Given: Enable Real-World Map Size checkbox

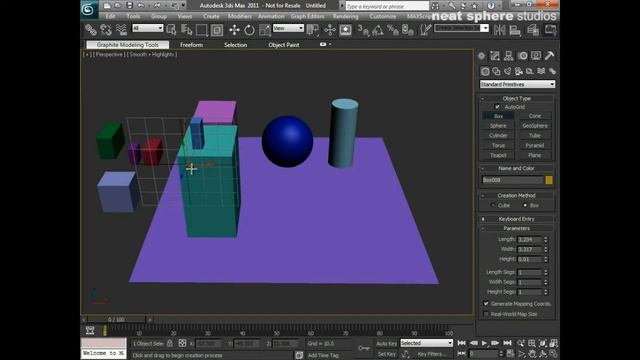Looking at the screenshot, I should click(x=486, y=314).
